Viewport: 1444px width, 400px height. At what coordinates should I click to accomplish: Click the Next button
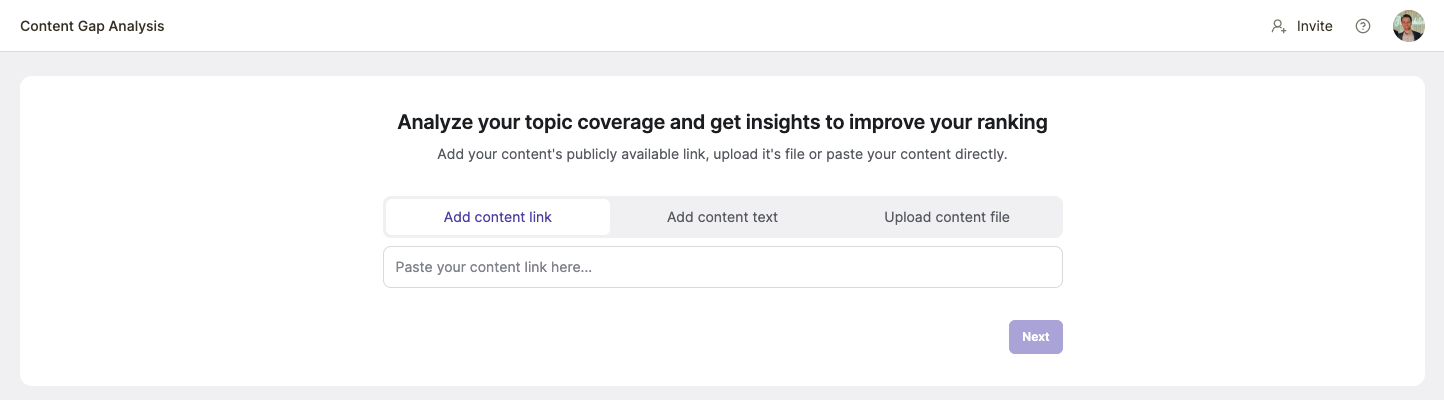coord(1035,337)
